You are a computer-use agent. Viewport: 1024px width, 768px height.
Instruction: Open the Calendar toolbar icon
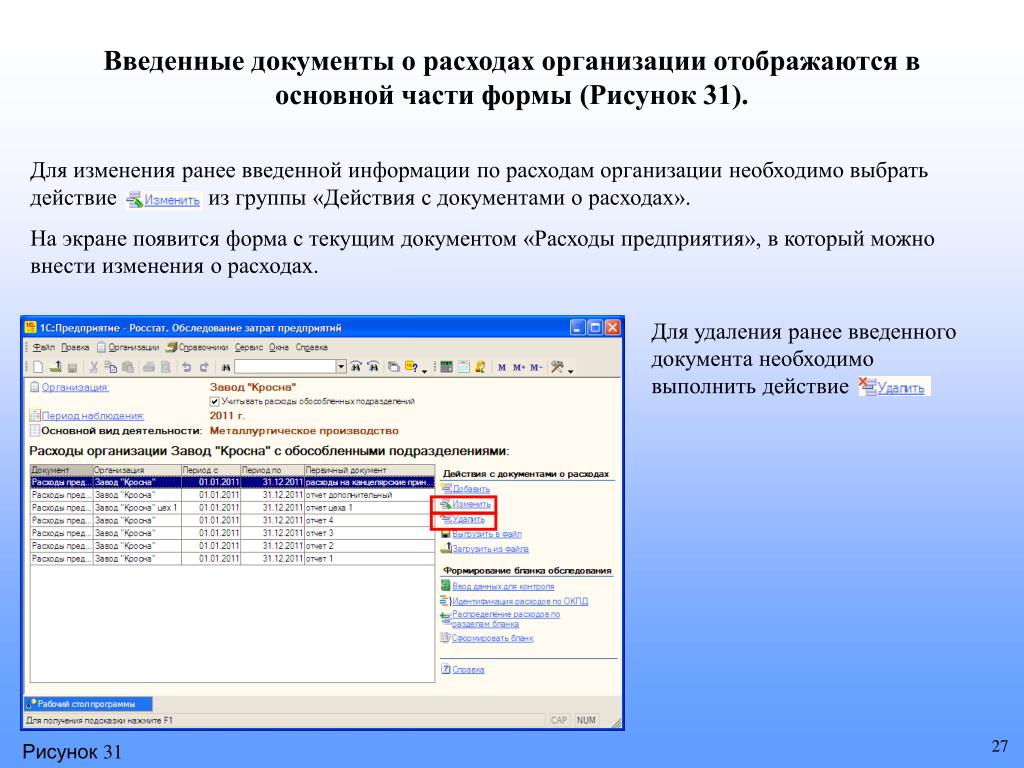[464, 367]
